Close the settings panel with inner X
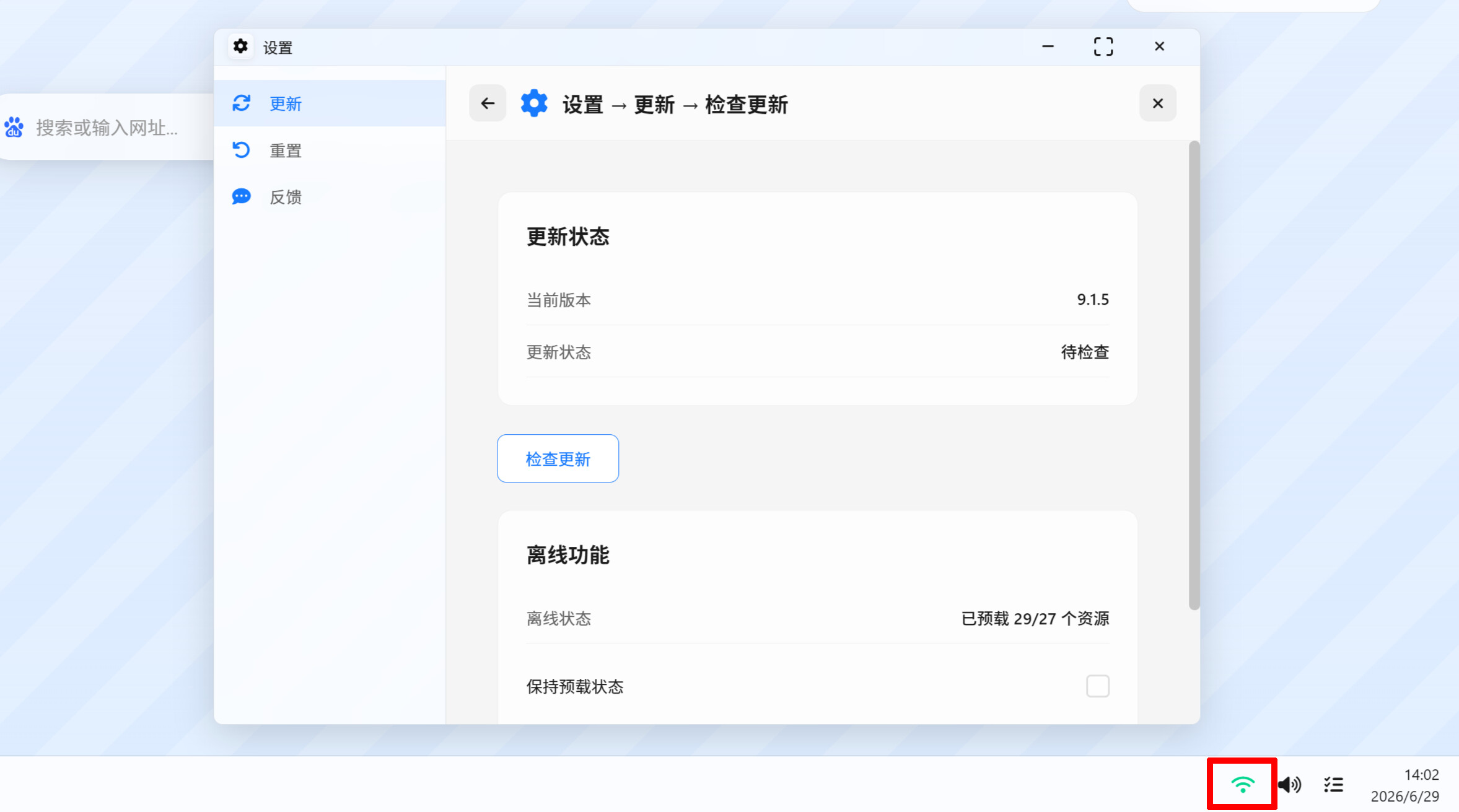 1157,103
